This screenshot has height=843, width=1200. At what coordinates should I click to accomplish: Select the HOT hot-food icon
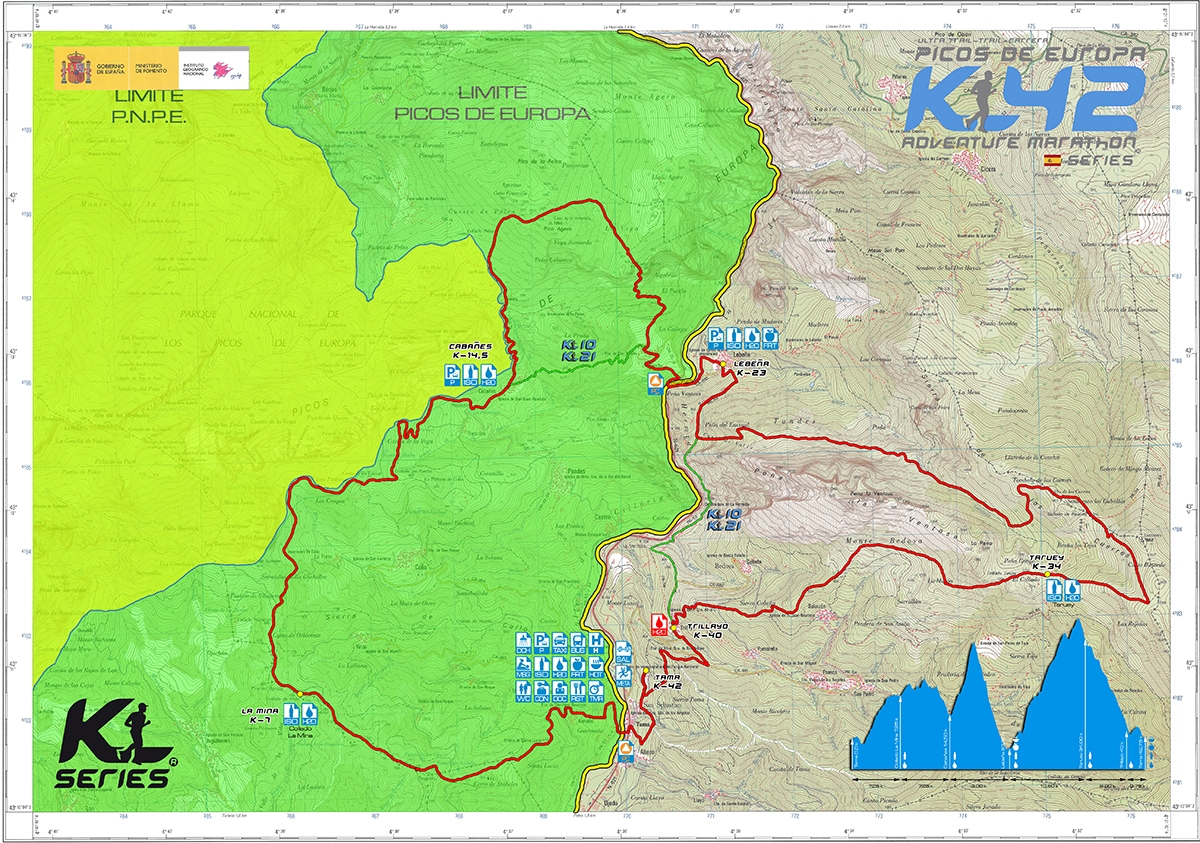click(596, 667)
